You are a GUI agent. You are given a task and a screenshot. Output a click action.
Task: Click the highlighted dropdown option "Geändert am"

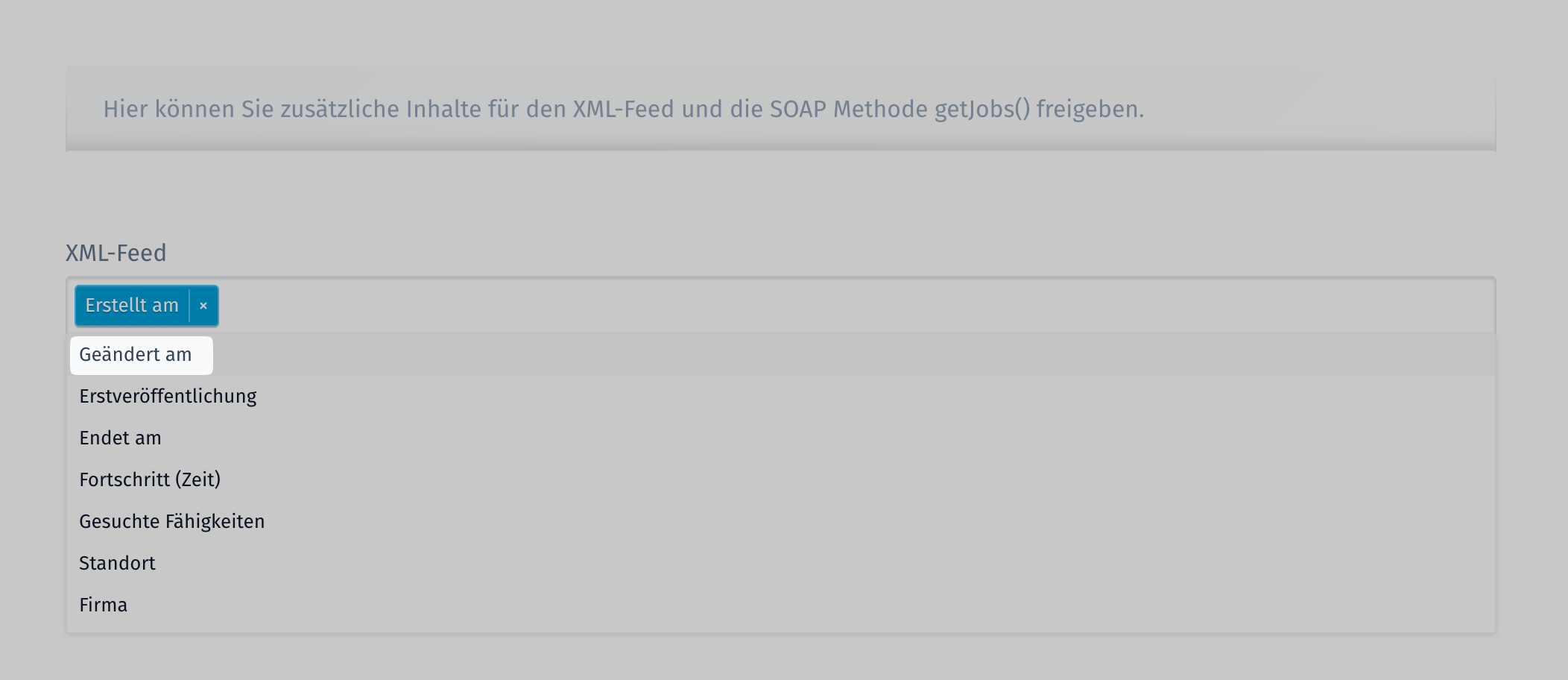136,355
